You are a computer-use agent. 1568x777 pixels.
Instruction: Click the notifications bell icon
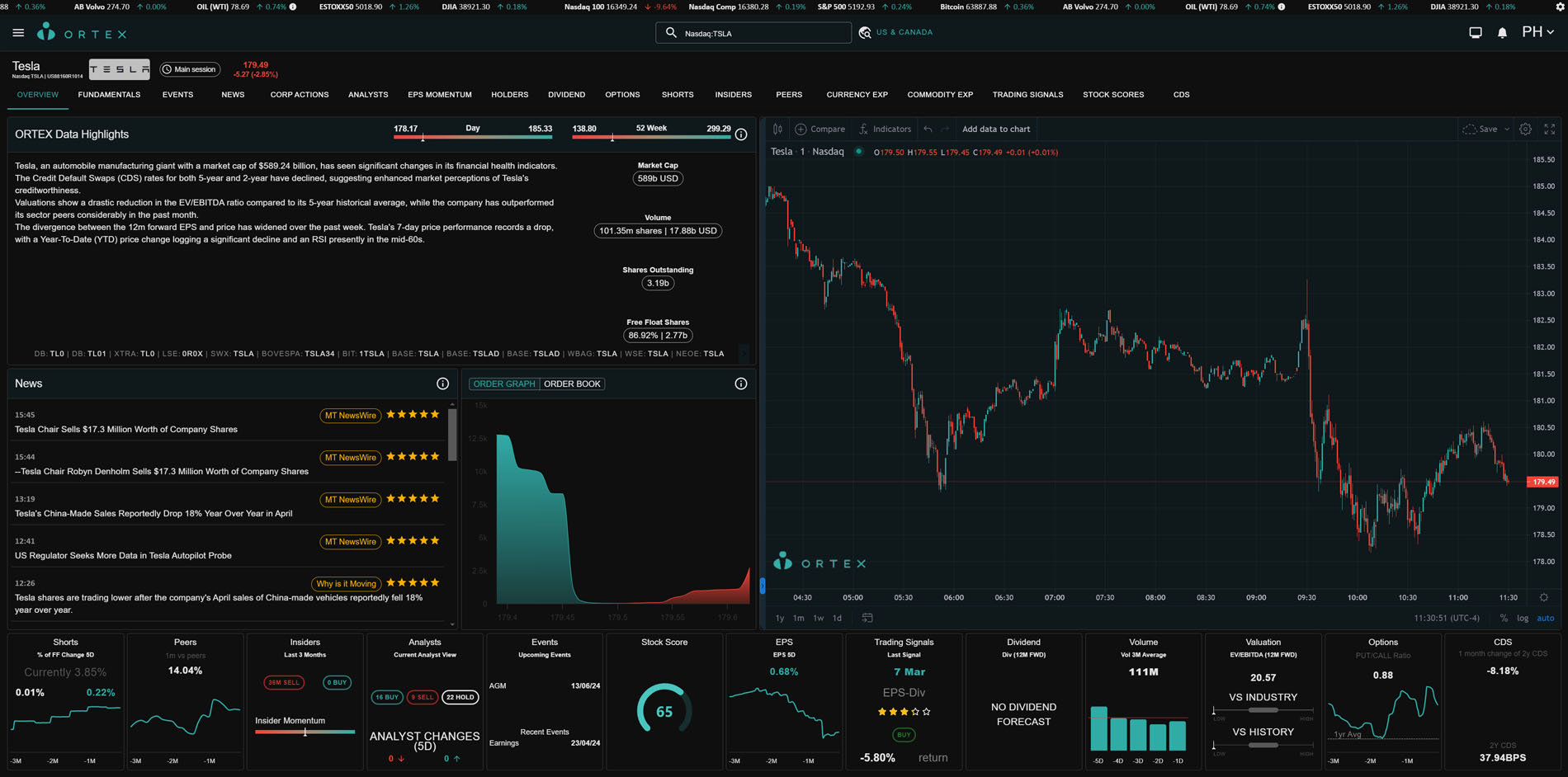[1502, 33]
